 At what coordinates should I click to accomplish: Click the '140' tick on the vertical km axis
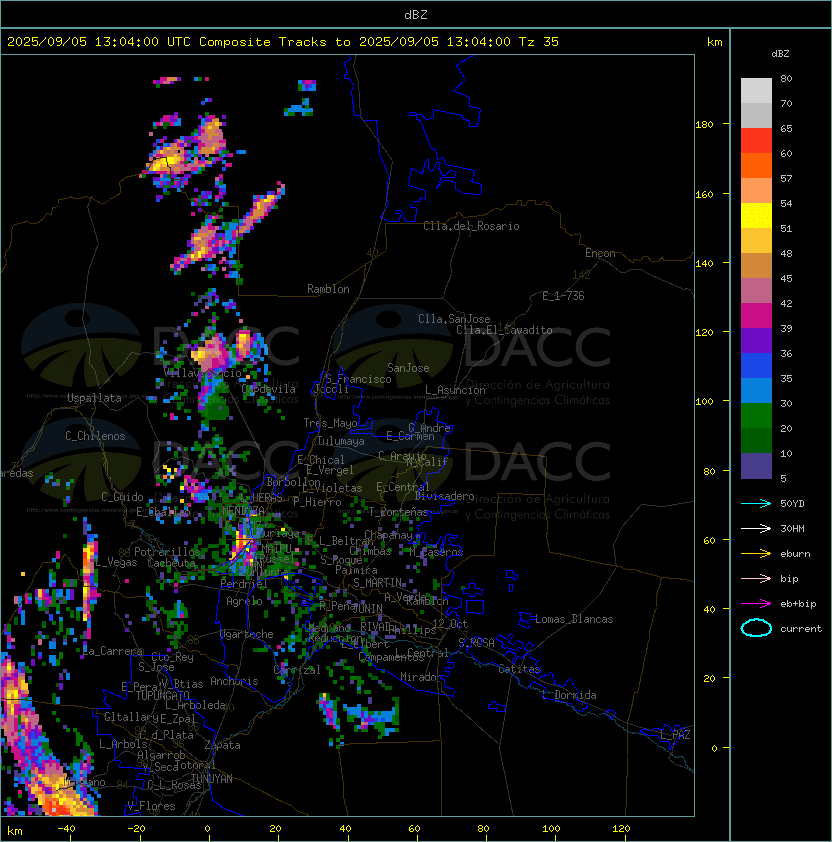[704, 264]
